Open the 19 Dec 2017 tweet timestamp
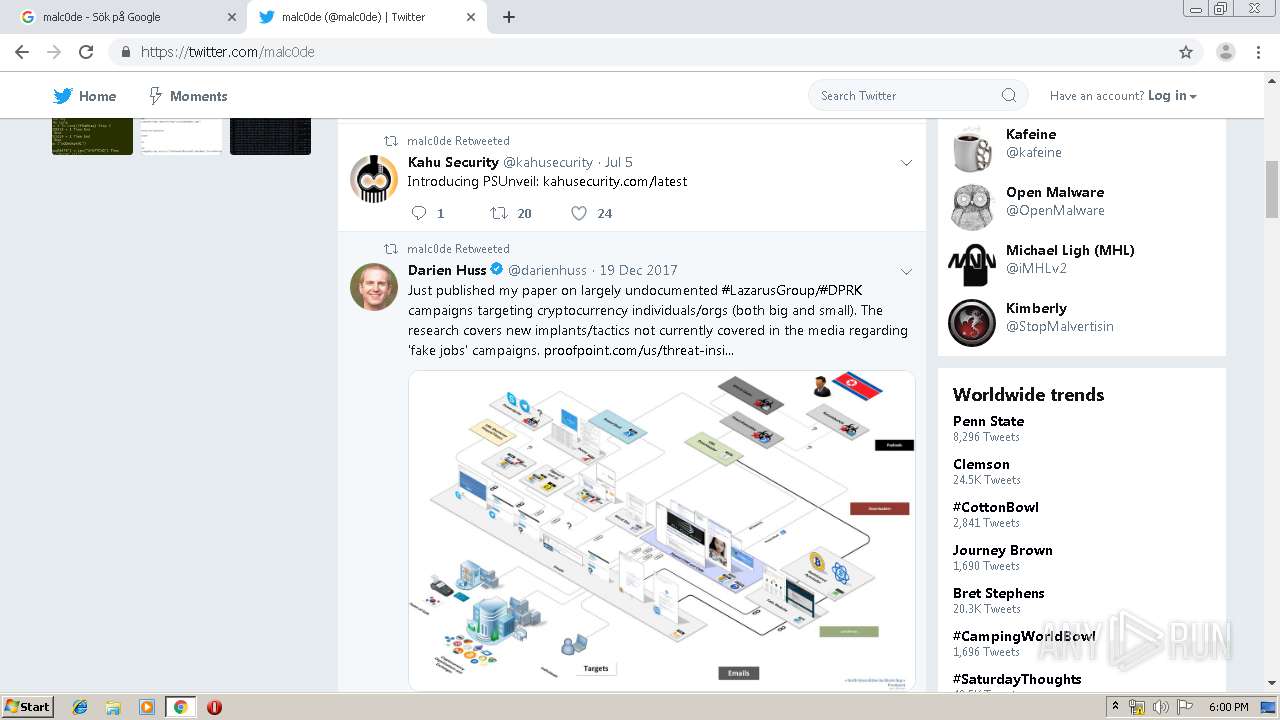Image resolution: width=1280 pixels, height=720 pixels. (x=638, y=270)
